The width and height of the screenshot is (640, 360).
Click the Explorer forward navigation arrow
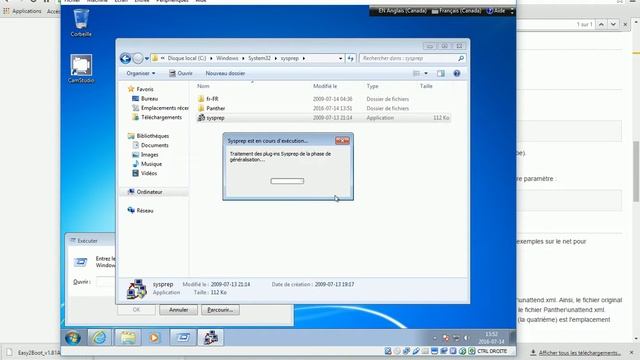[138, 58]
